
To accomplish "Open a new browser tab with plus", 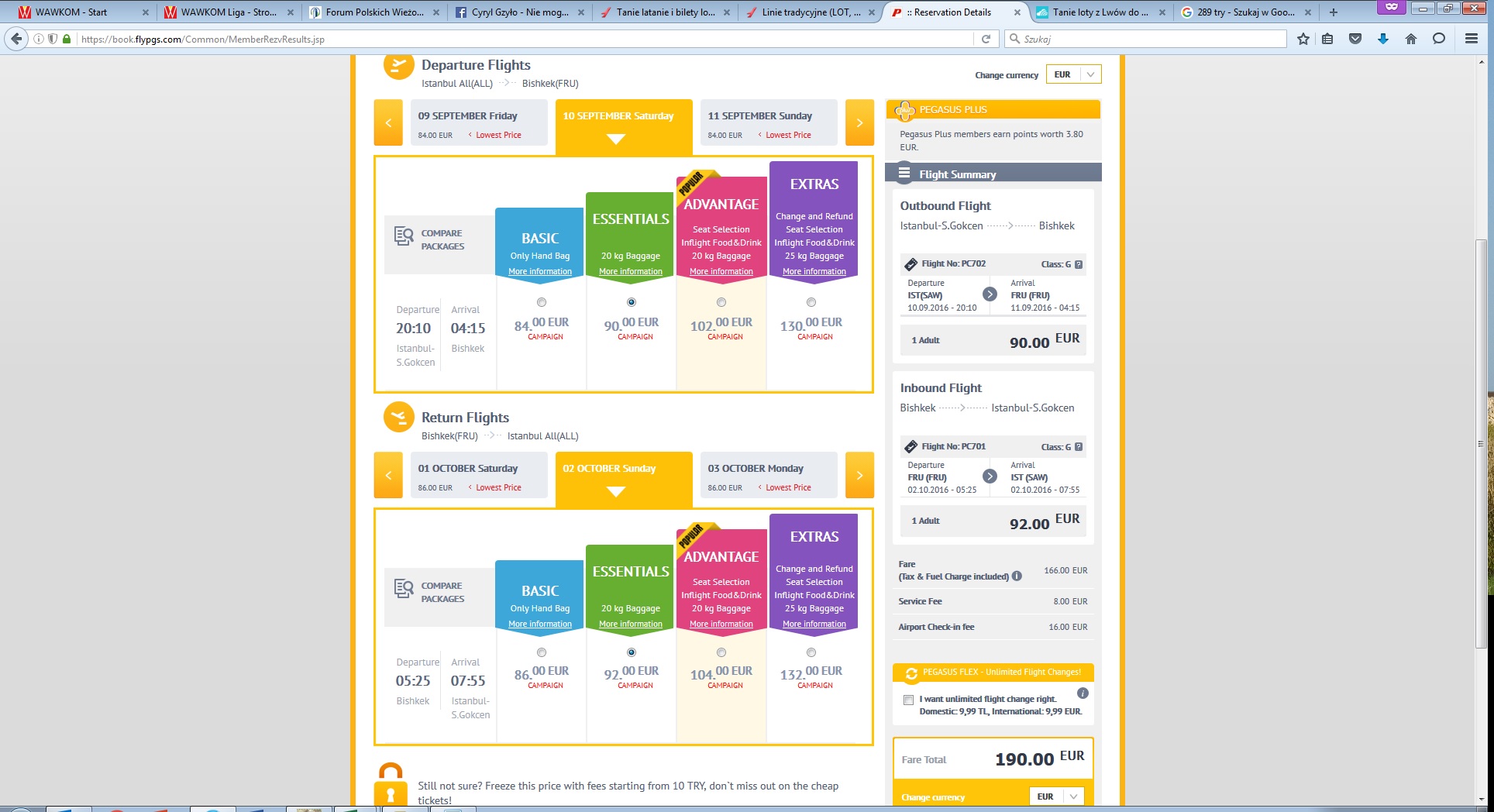I will (x=1334, y=12).
